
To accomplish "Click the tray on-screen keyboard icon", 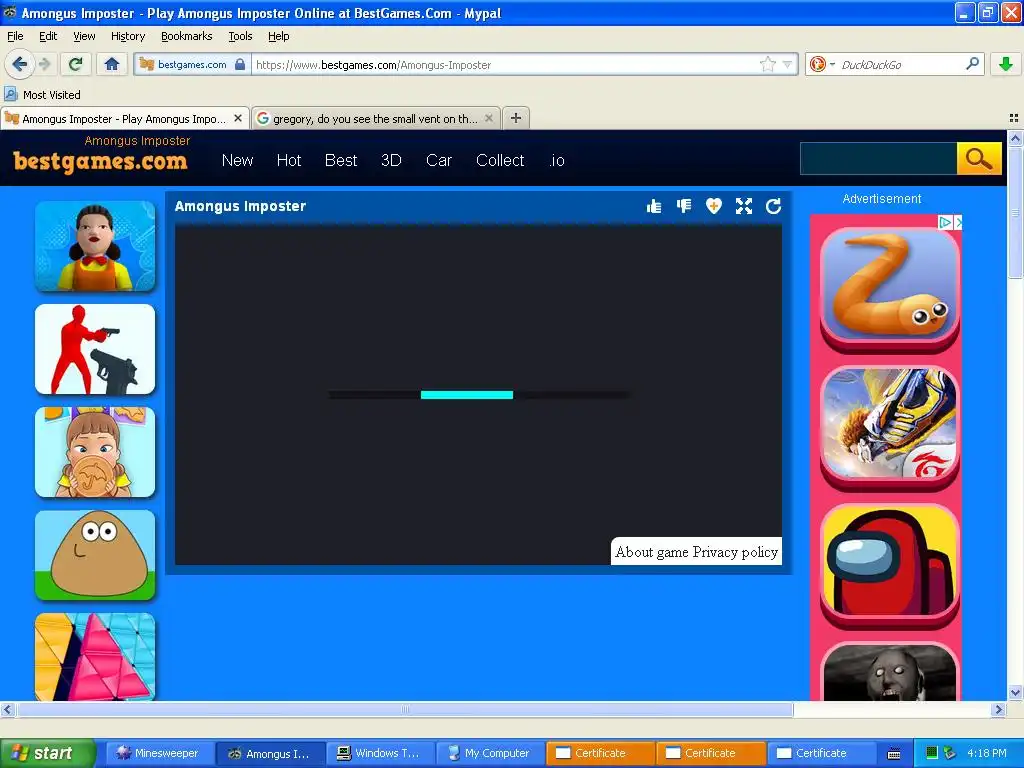I will (894, 754).
